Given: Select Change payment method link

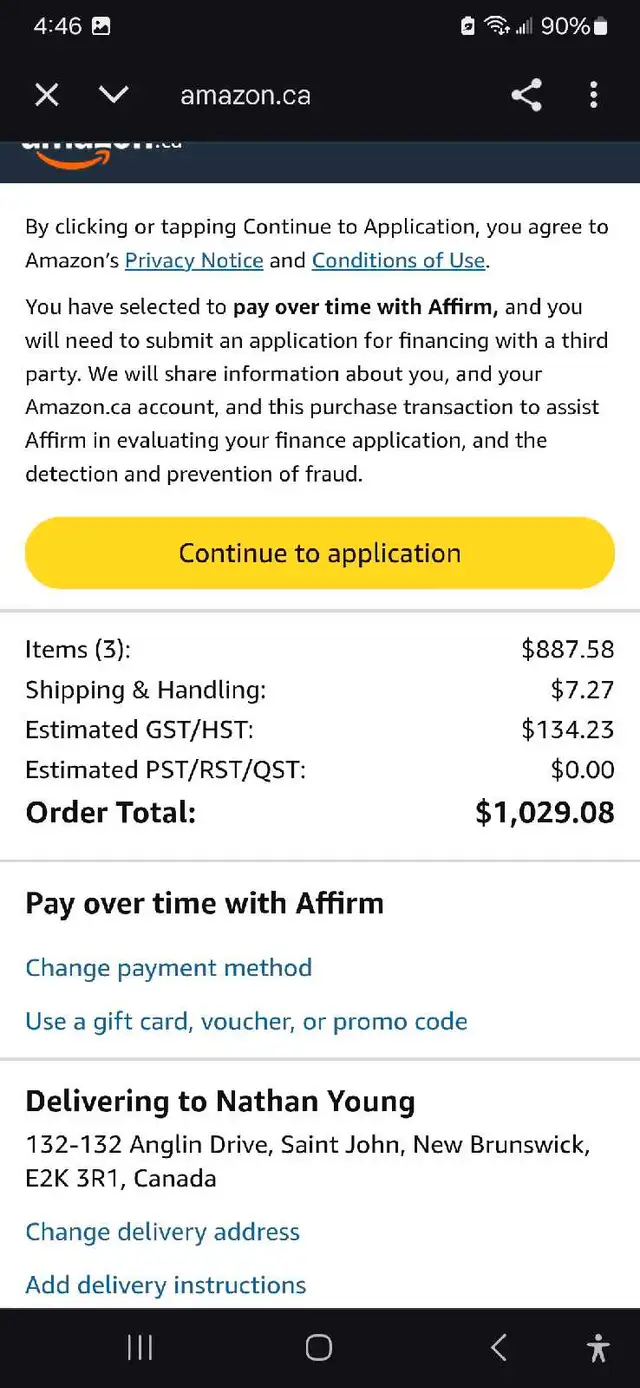Looking at the screenshot, I should tap(169, 968).
